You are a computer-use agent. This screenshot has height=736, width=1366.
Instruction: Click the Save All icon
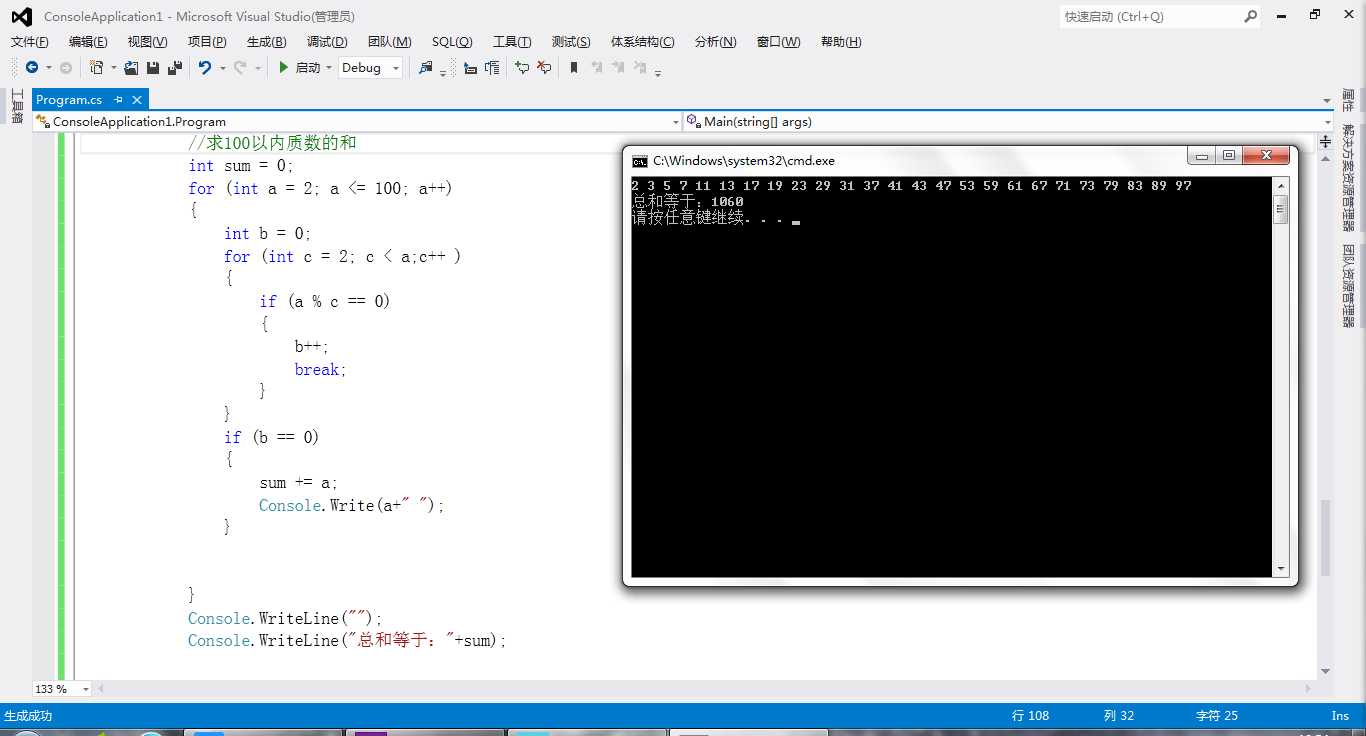[x=175, y=67]
